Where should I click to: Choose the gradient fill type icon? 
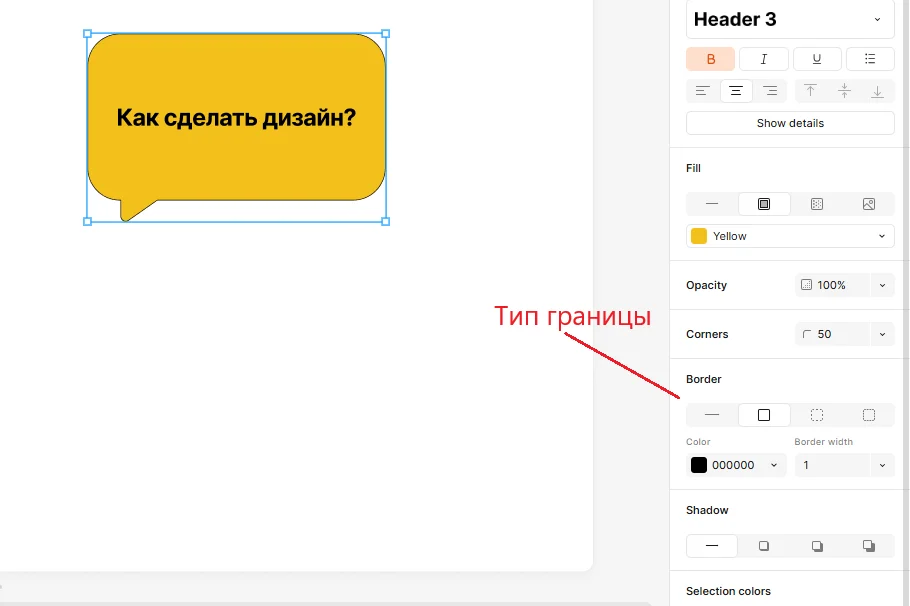coord(816,204)
